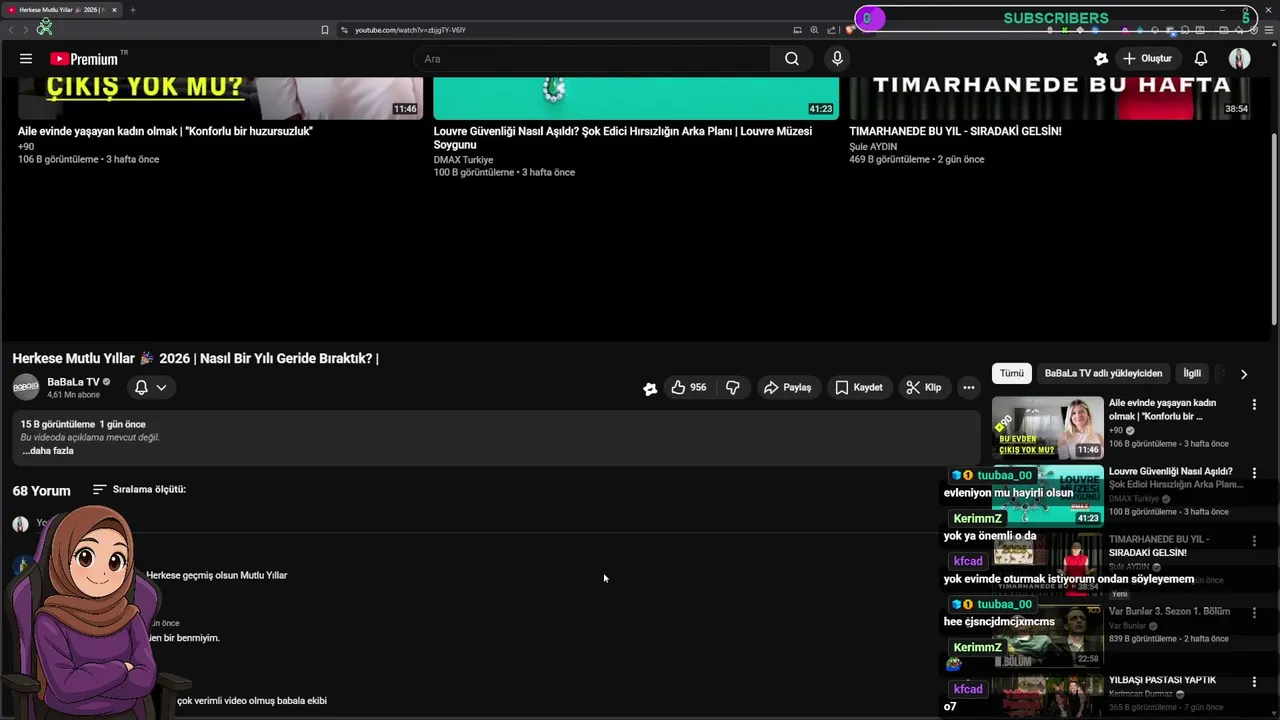Open options for sidebar Aile evinde yaşayan video
The width and height of the screenshot is (1280, 720).
coord(1254,405)
